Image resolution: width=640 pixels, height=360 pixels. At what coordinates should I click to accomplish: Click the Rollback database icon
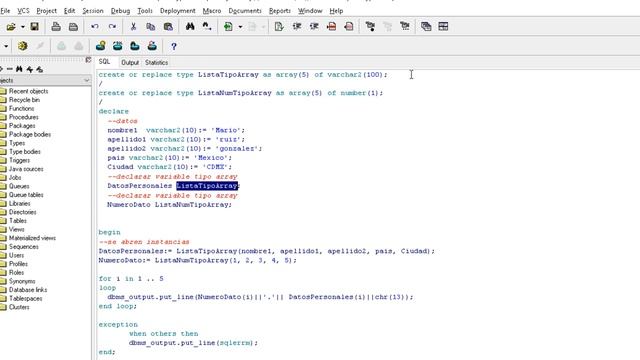pyautogui.click(x=118, y=46)
